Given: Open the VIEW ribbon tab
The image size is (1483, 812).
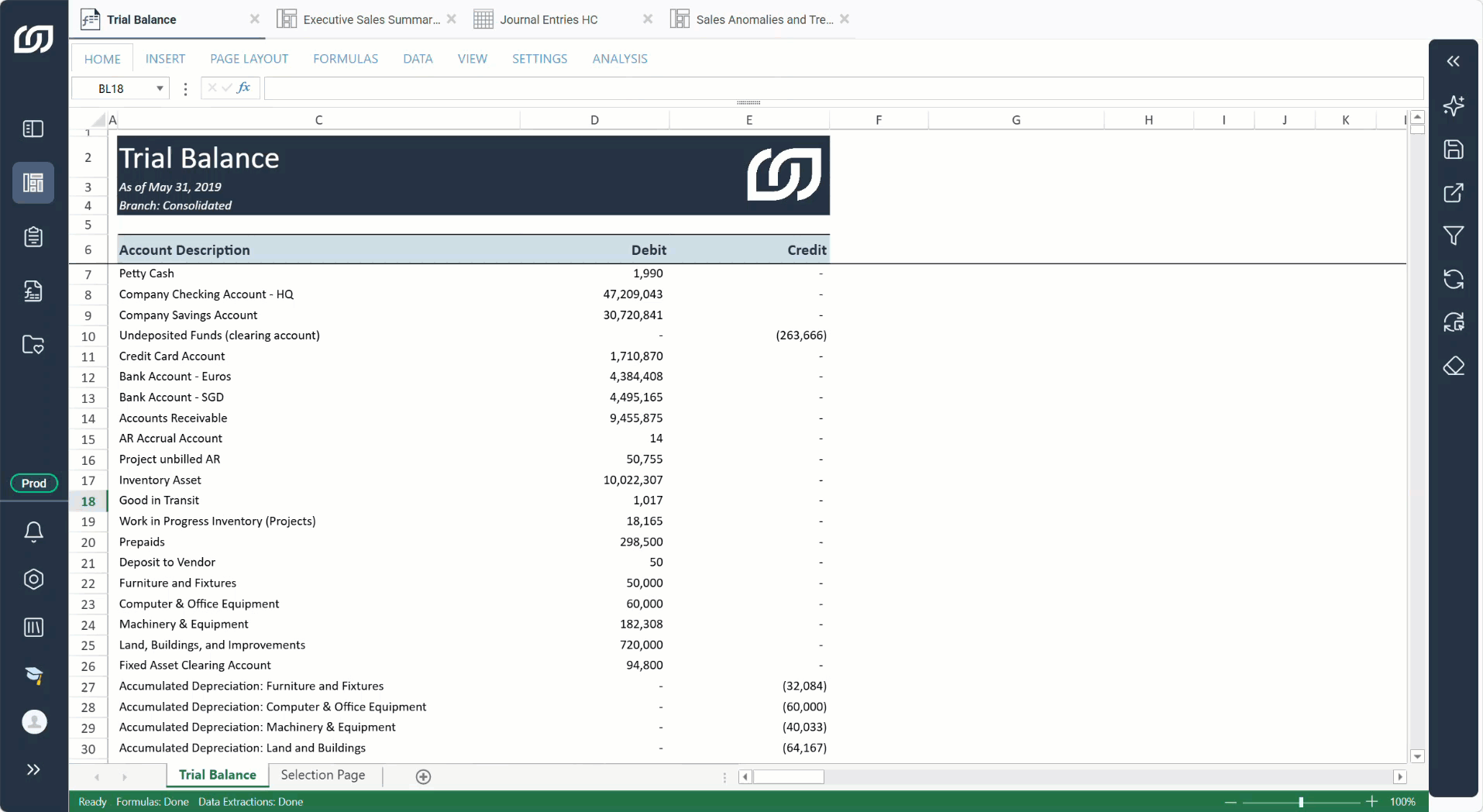Looking at the screenshot, I should 473,59.
